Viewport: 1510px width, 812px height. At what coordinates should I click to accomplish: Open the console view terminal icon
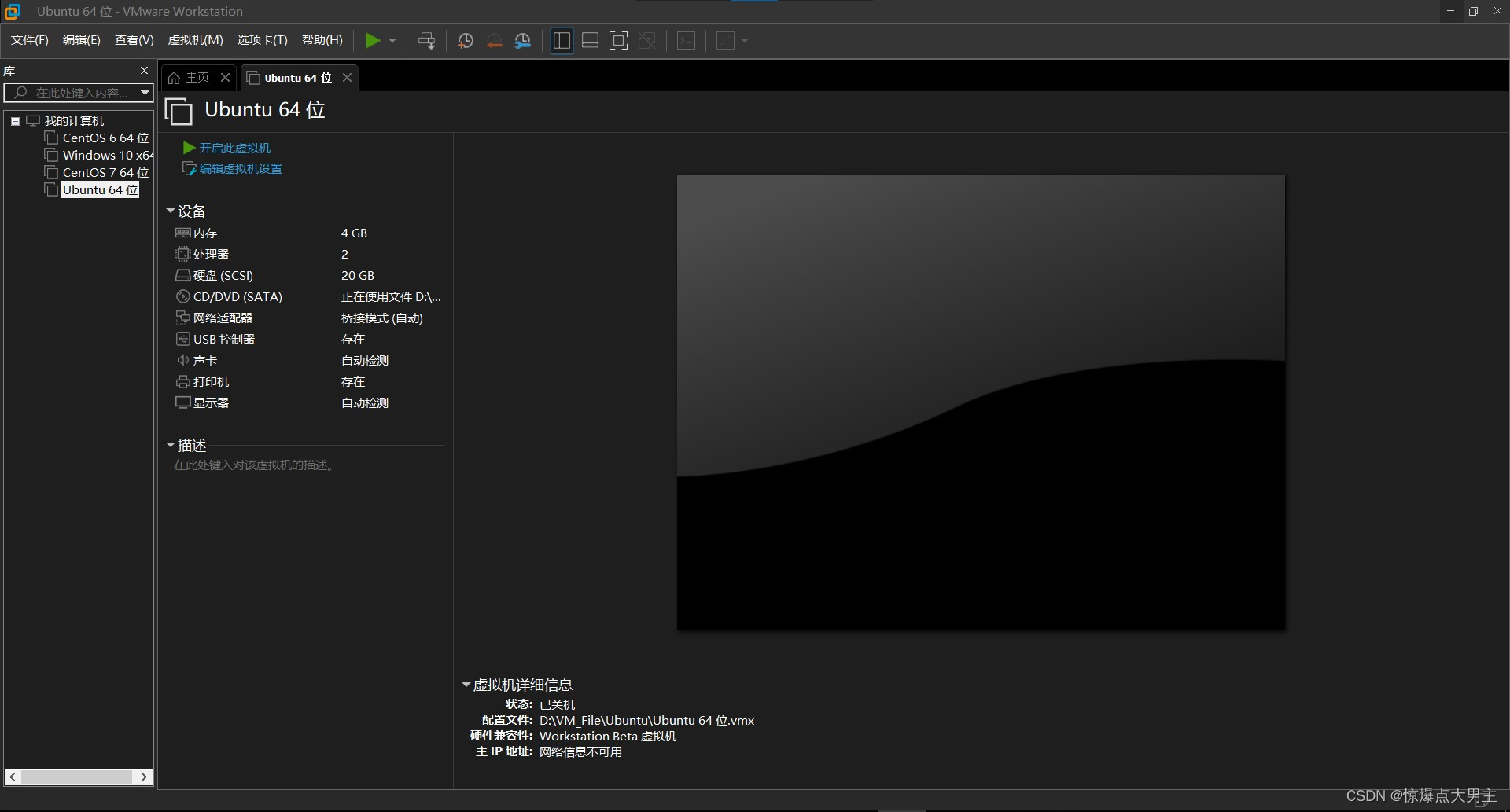[x=687, y=41]
